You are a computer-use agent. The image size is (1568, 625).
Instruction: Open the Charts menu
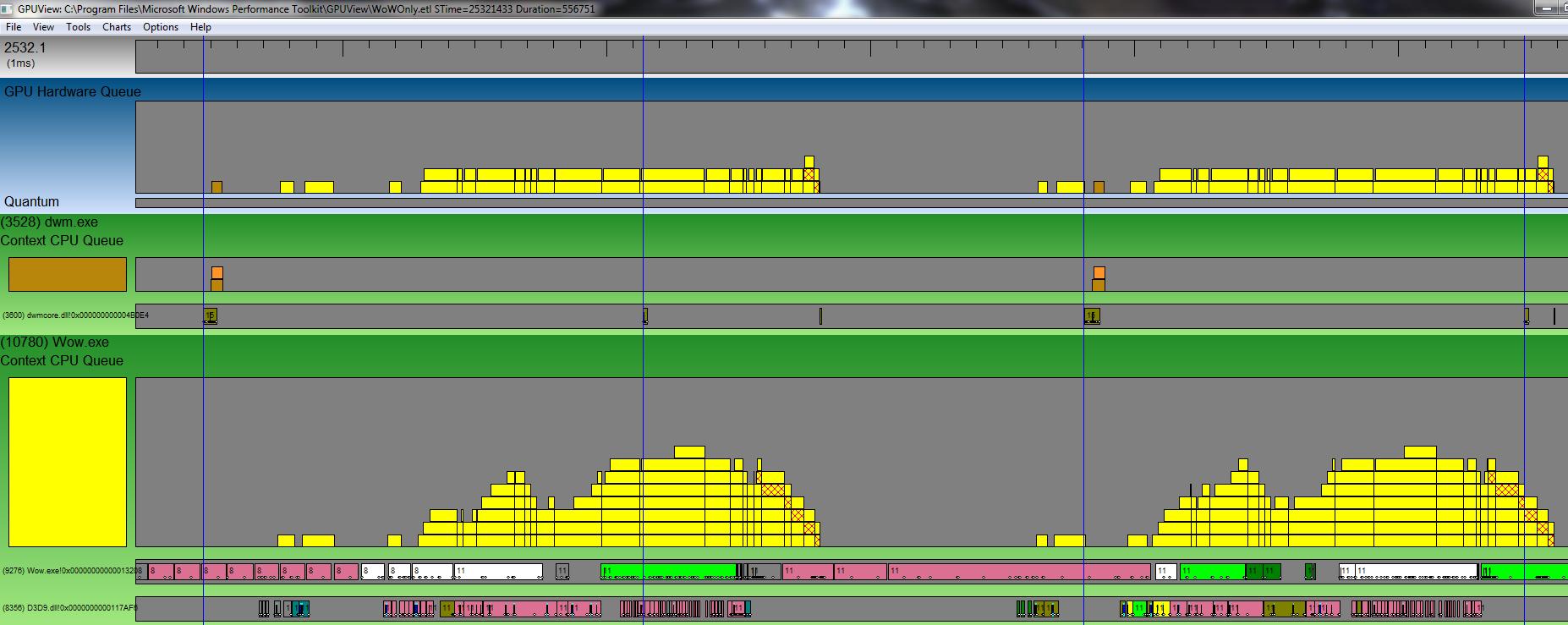pos(117,27)
